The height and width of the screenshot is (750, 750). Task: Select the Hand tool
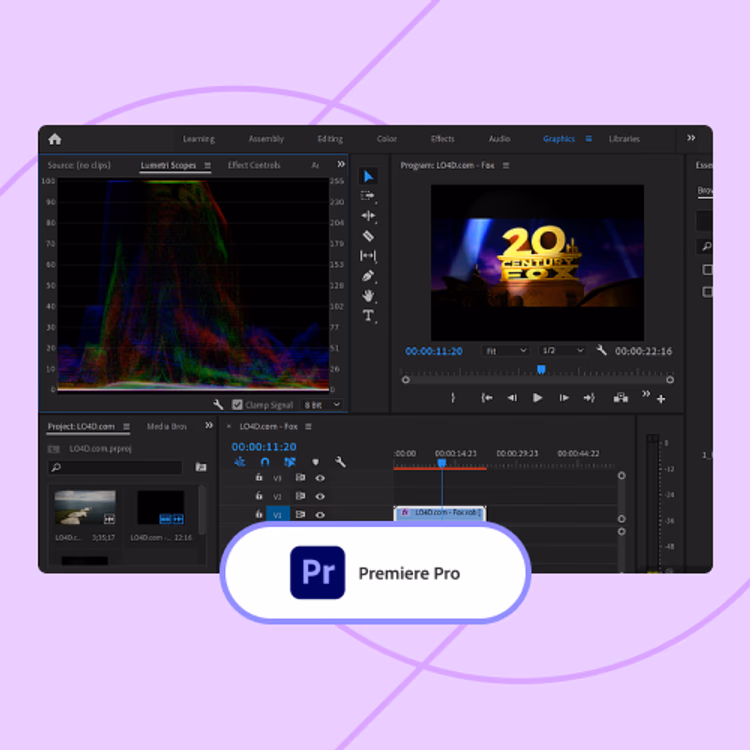(368, 296)
